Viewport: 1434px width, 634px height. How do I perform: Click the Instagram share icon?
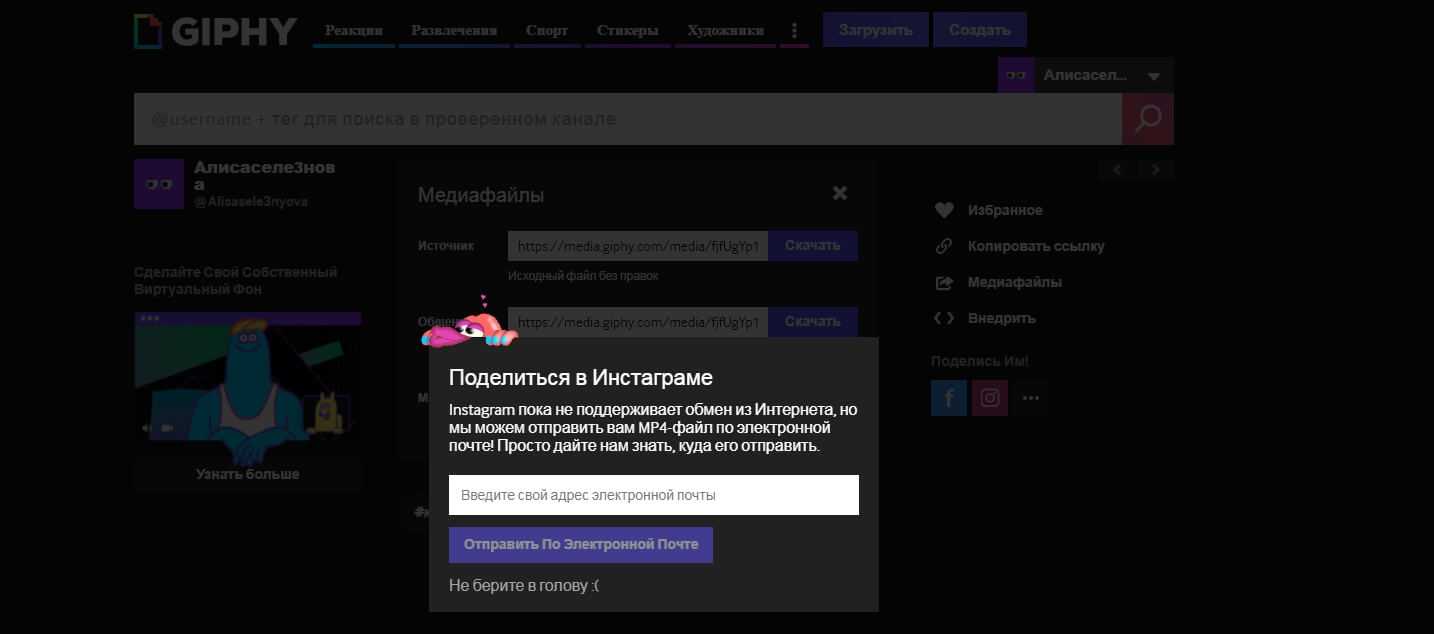tap(989, 398)
